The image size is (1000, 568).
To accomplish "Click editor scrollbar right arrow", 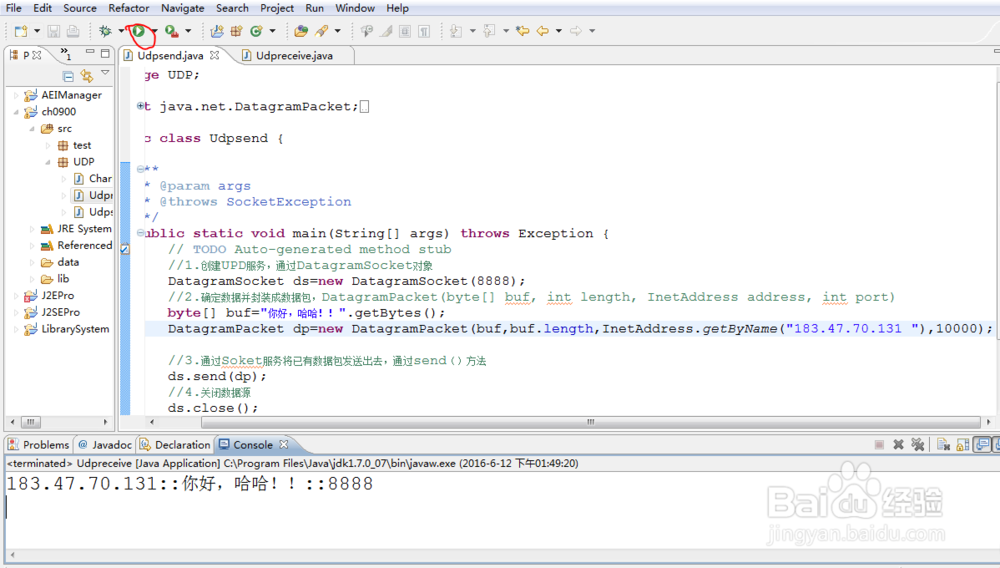I will click(989, 422).
